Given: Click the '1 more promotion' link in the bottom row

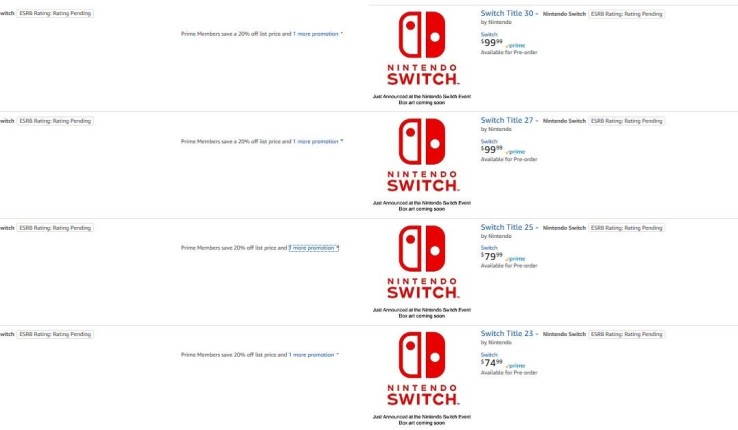Looking at the screenshot, I should pyautogui.click(x=313, y=355).
